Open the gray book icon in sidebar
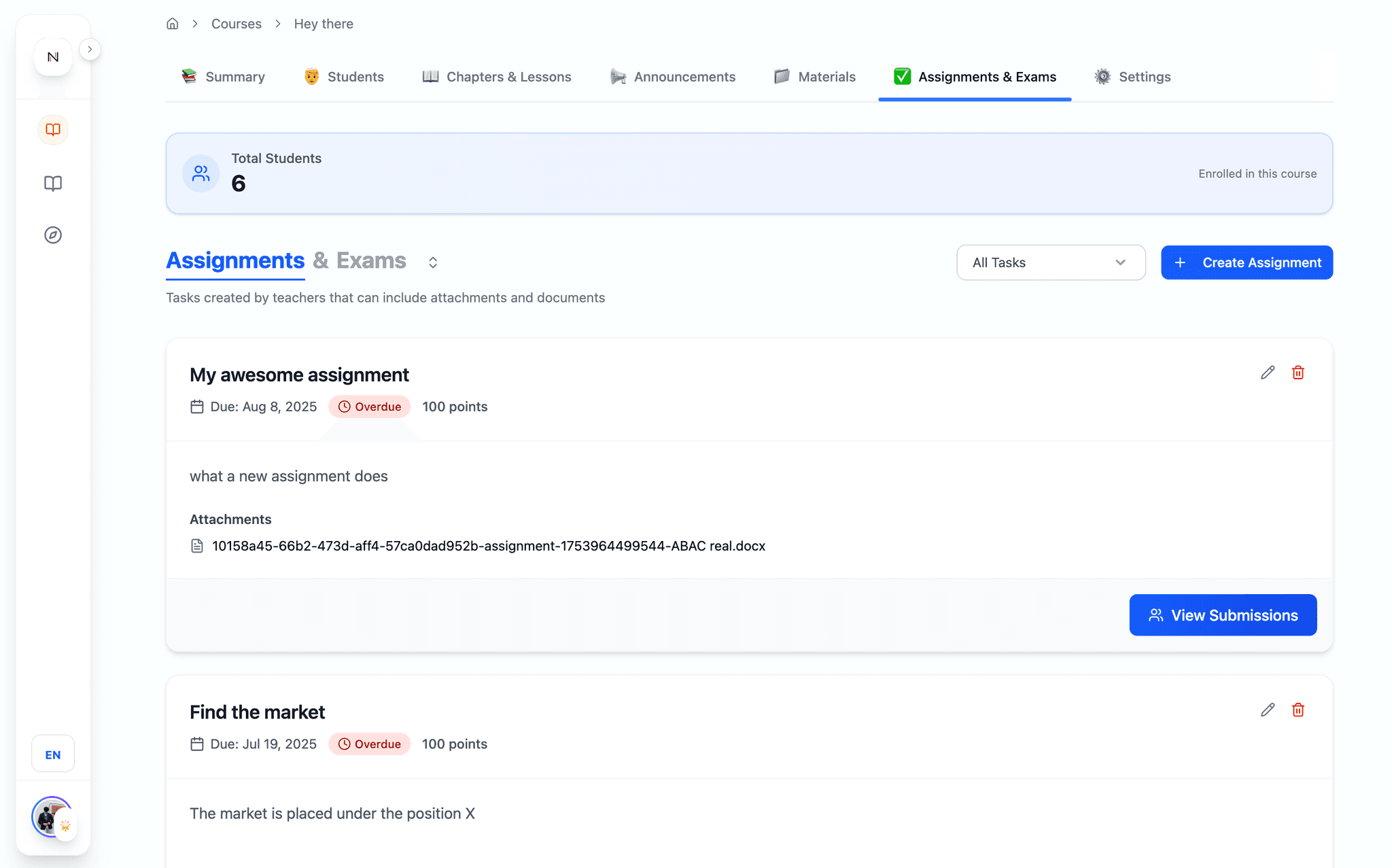 point(53,184)
